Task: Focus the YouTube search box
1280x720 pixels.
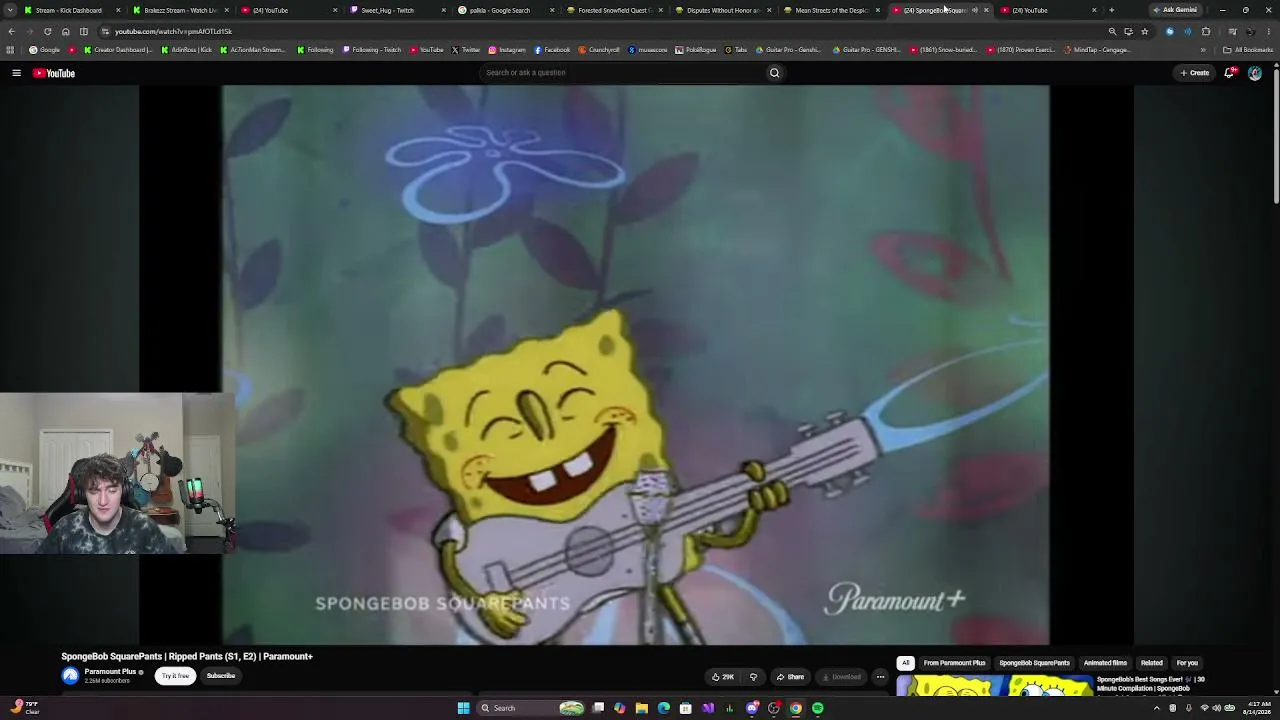Action: [620, 73]
